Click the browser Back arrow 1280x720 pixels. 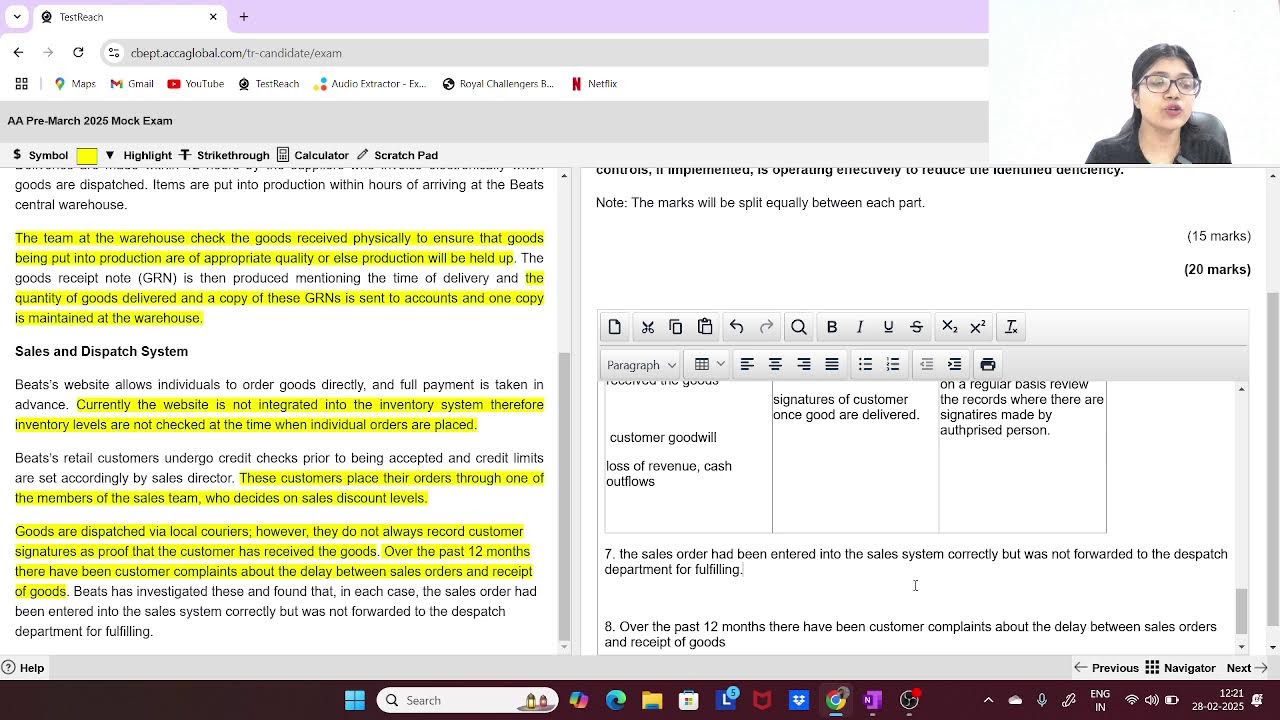[x=18, y=52]
